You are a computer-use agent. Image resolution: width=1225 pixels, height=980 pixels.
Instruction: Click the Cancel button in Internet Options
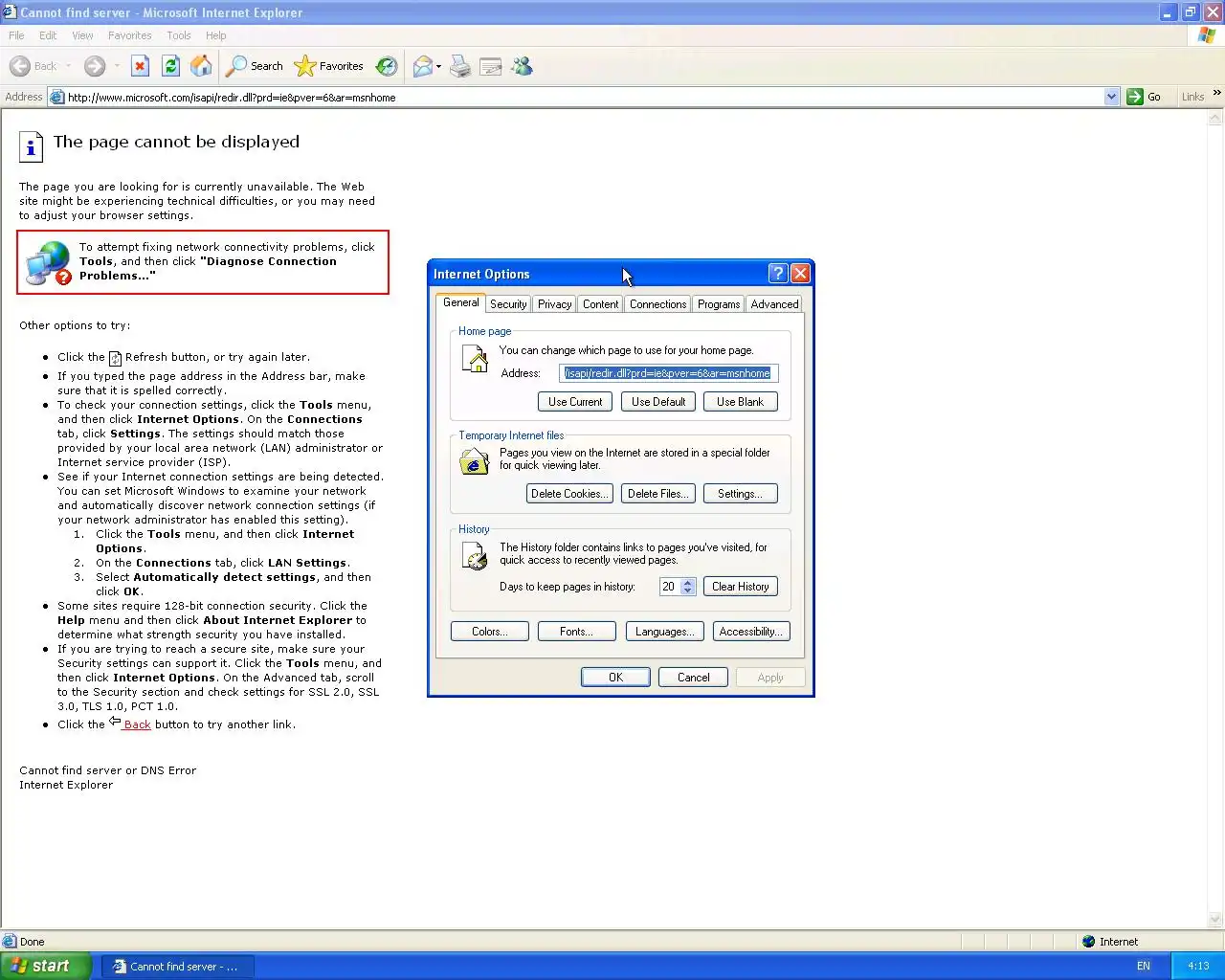(x=694, y=678)
